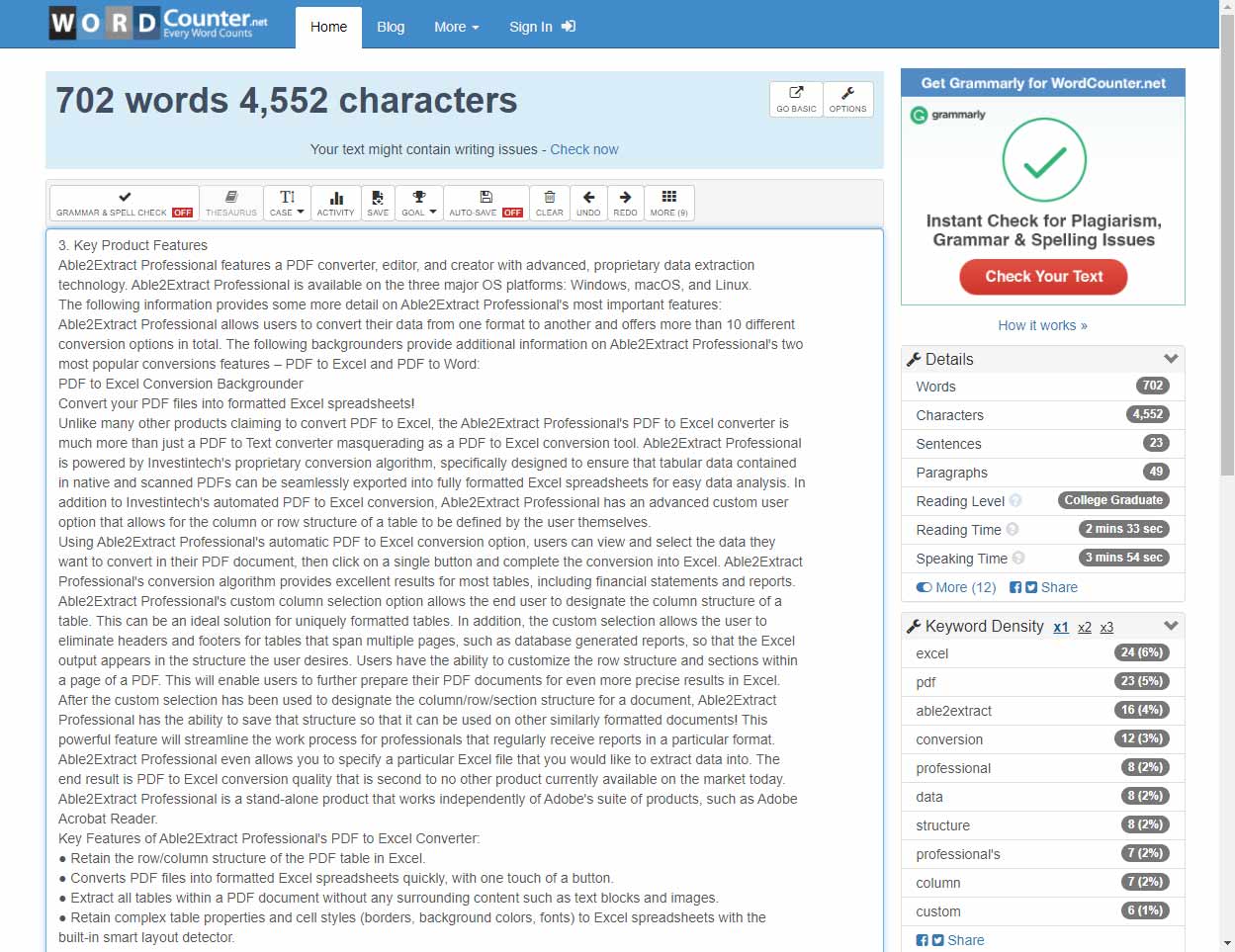This screenshot has width=1235, height=952.
Task: Click the keyword 'excel' row
Action: pyautogui.click(x=1043, y=653)
